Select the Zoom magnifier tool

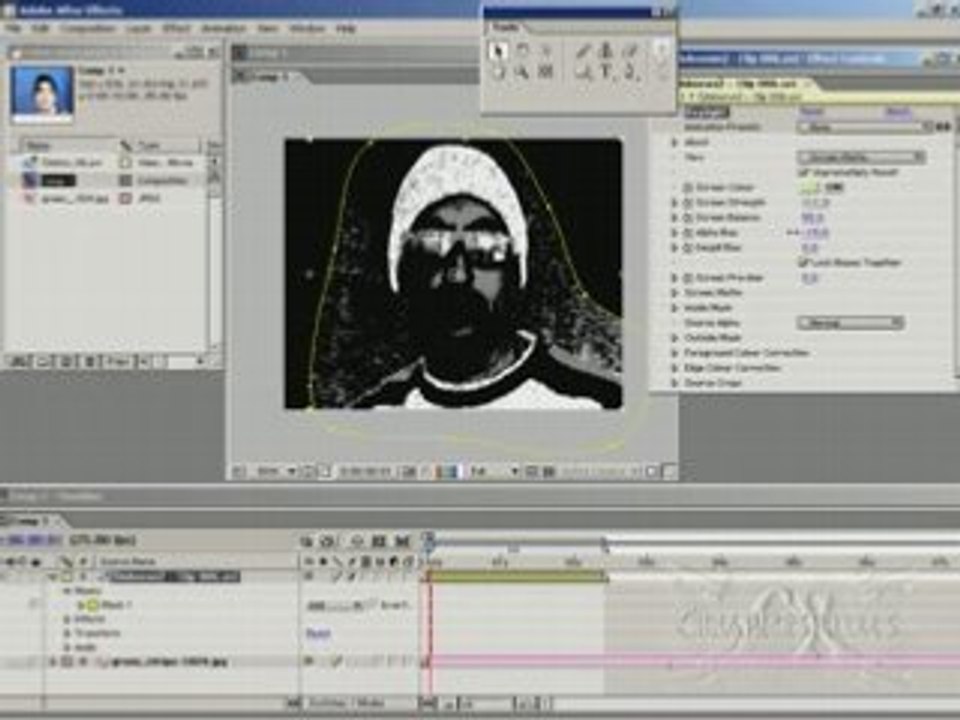tap(521, 72)
